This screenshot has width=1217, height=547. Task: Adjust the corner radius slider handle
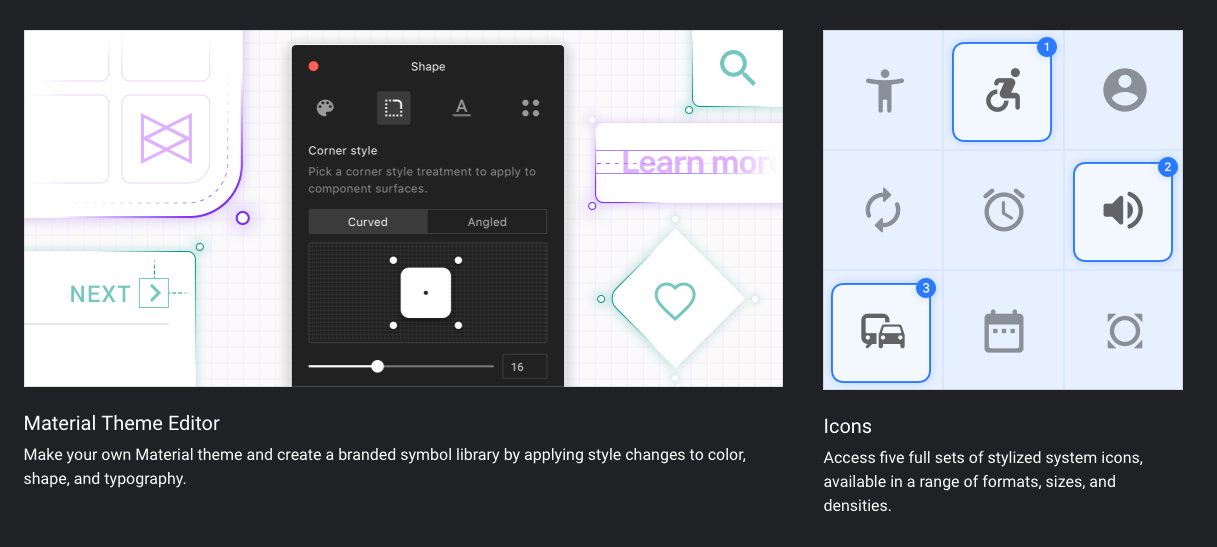pos(377,366)
